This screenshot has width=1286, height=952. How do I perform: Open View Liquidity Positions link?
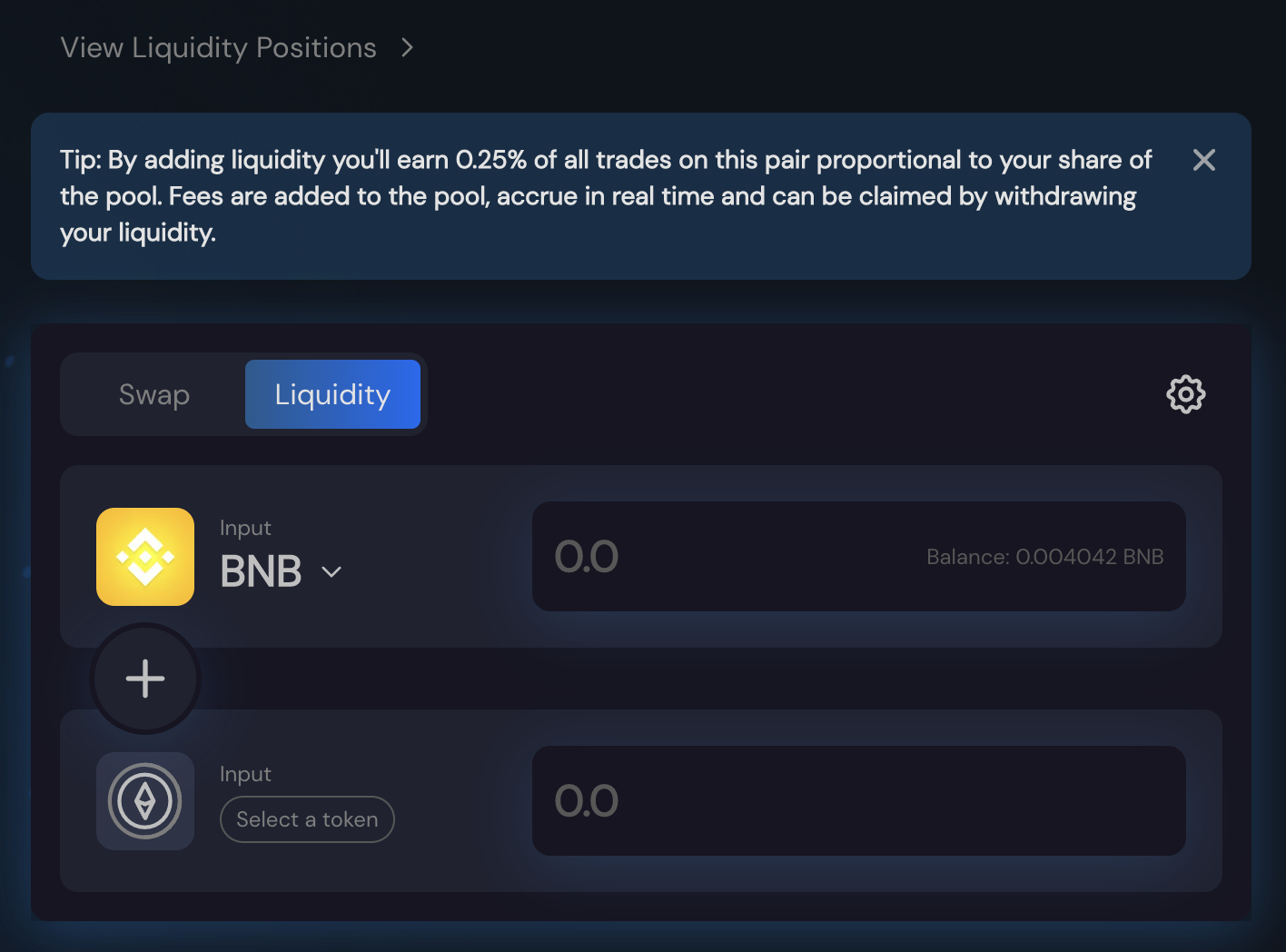tap(218, 48)
